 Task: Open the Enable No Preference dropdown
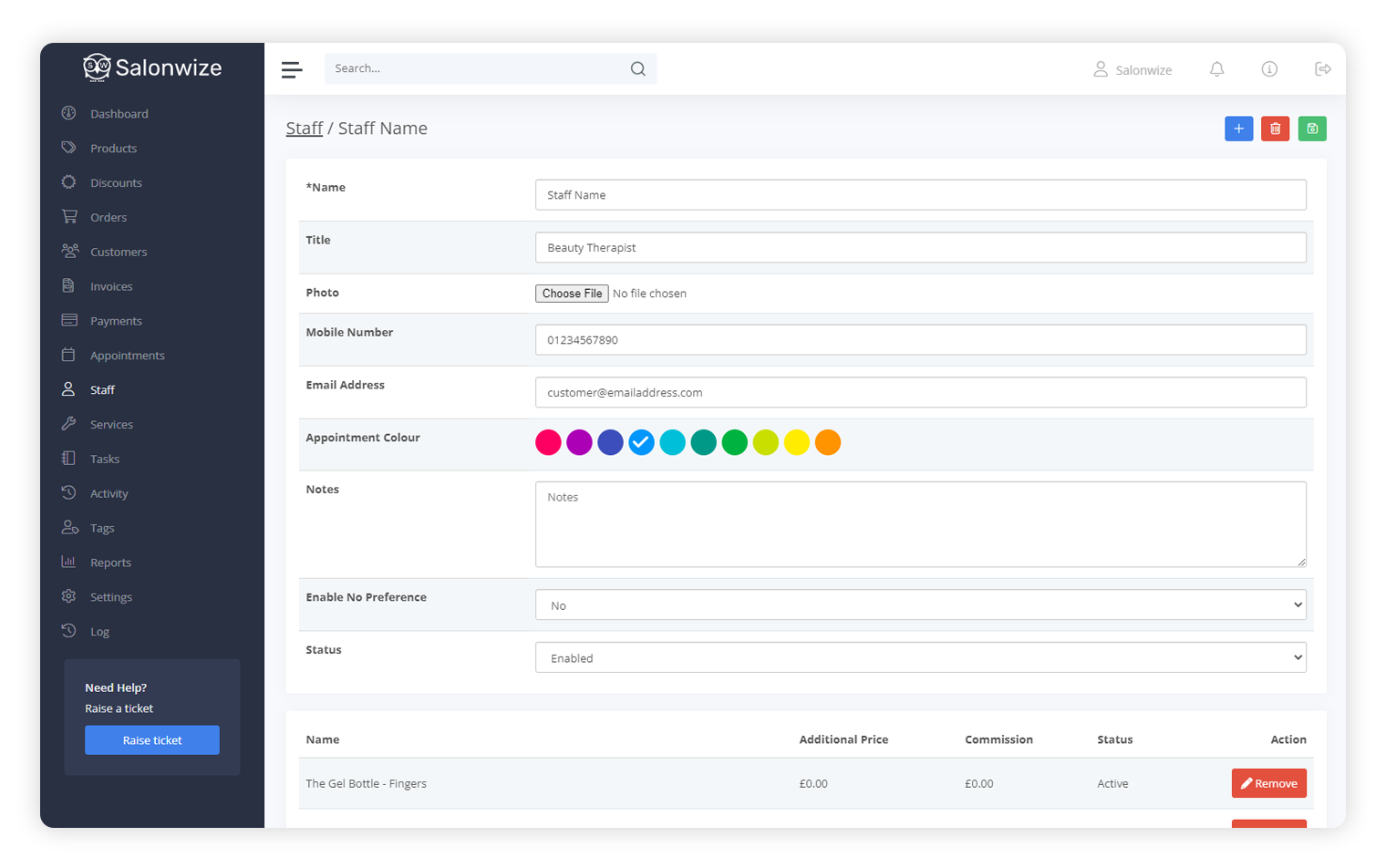click(920, 605)
